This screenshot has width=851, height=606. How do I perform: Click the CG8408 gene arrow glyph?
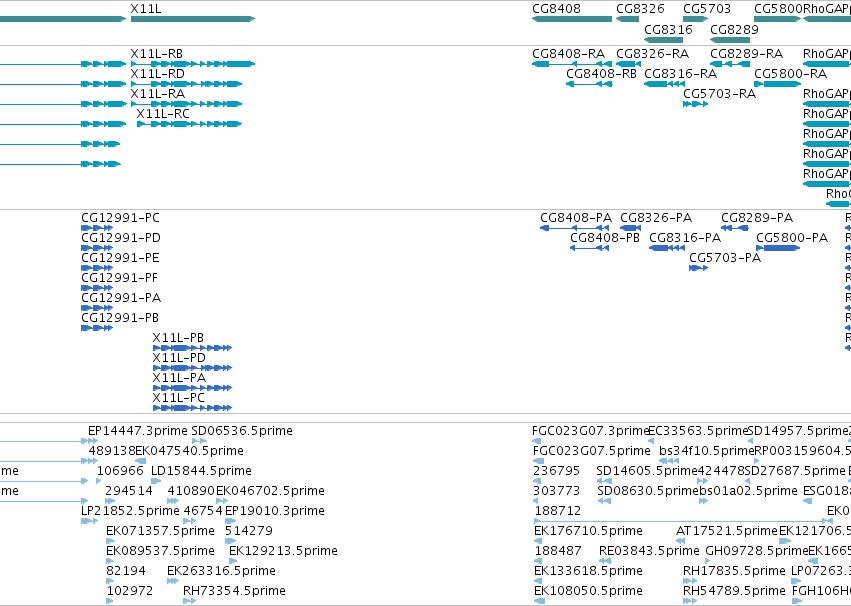pyautogui.click(x=572, y=19)
